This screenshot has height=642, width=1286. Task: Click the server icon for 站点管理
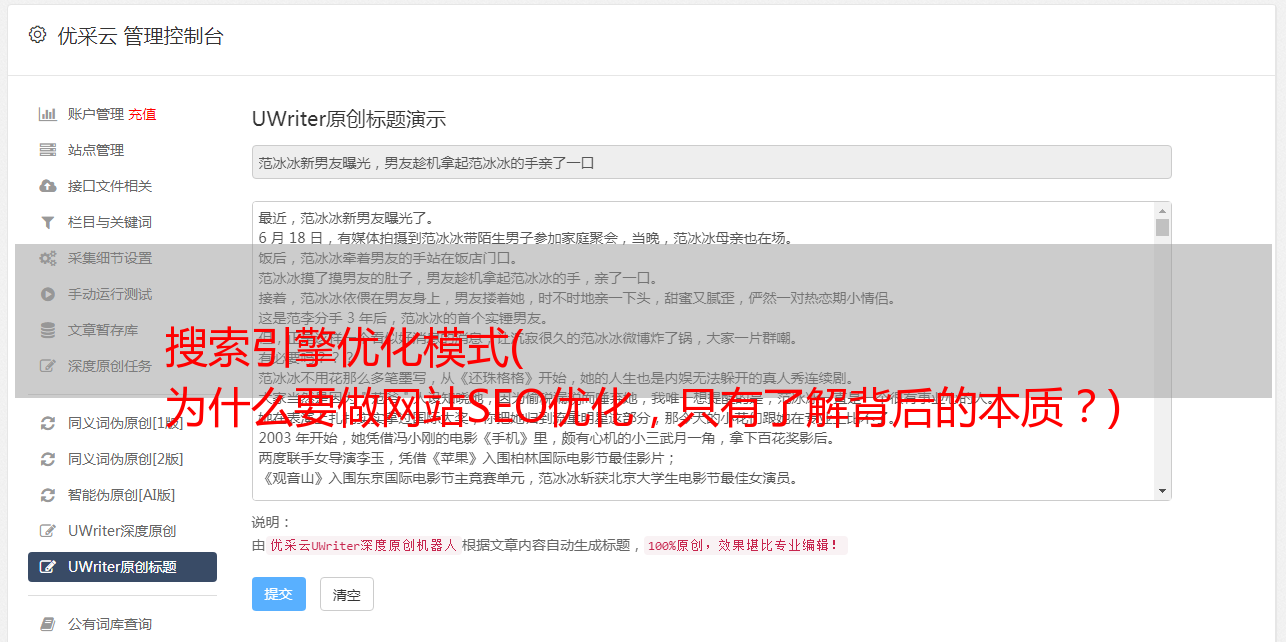(47, 150)
